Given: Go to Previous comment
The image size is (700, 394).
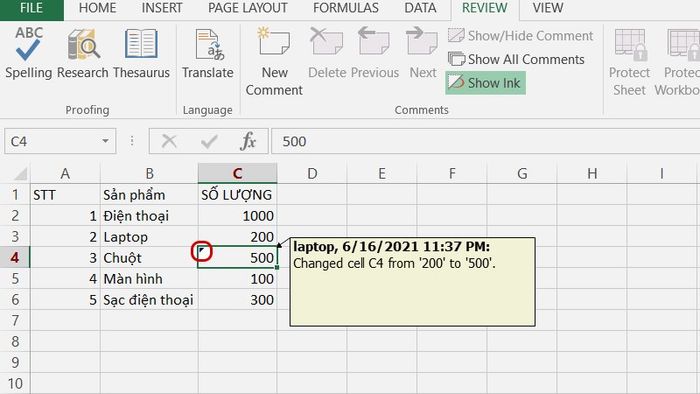Looking at the screenshot, I should pyautogui.click(x=375, y=52).
